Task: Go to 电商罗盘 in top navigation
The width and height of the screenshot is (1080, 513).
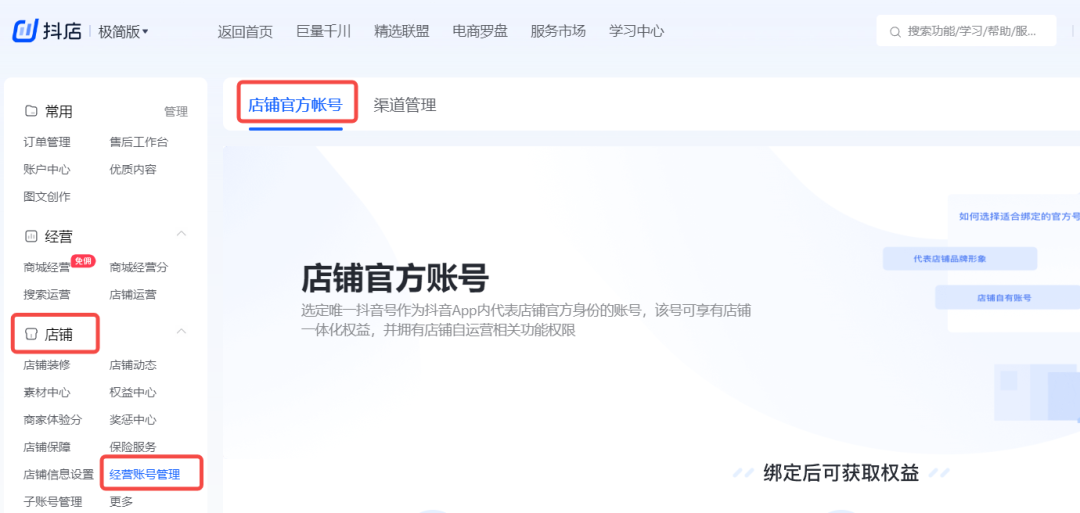Action: click(480, 31)
